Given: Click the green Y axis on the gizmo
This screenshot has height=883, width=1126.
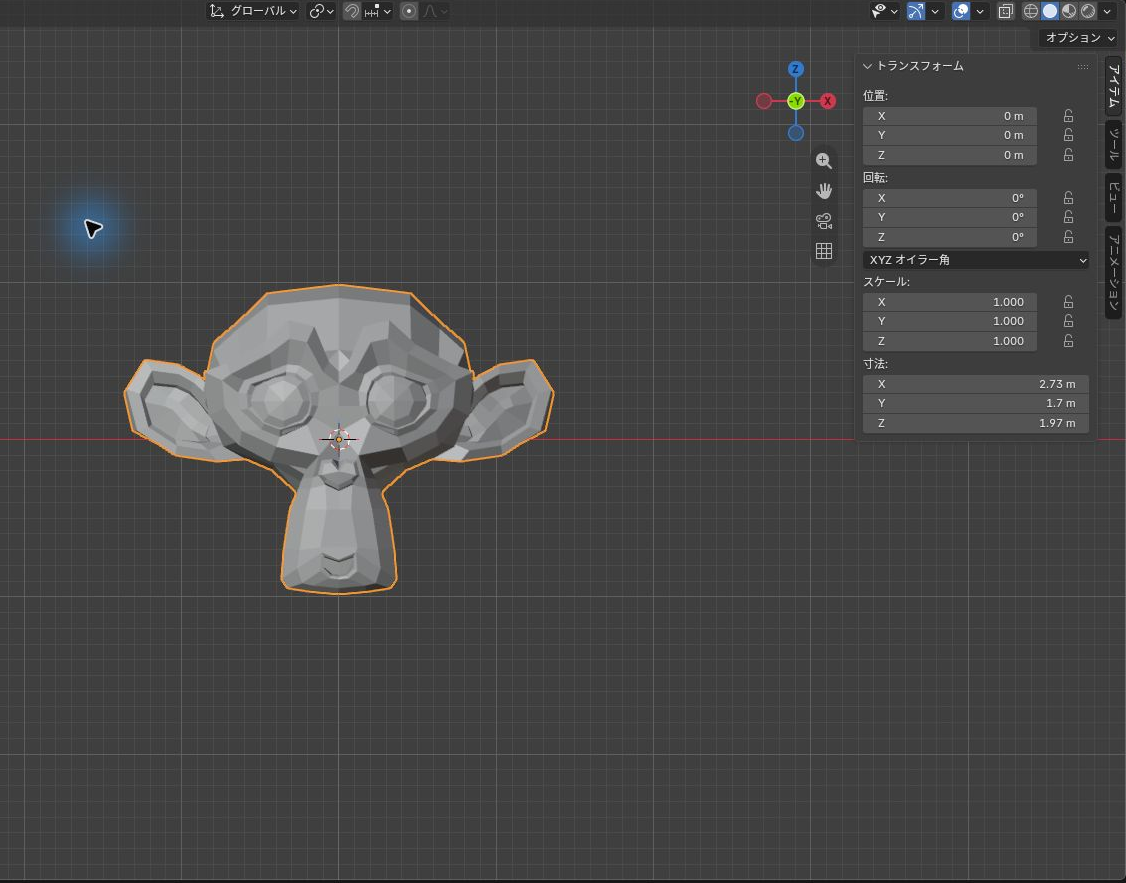Looking at the screenshot, I should coord(795,101).
